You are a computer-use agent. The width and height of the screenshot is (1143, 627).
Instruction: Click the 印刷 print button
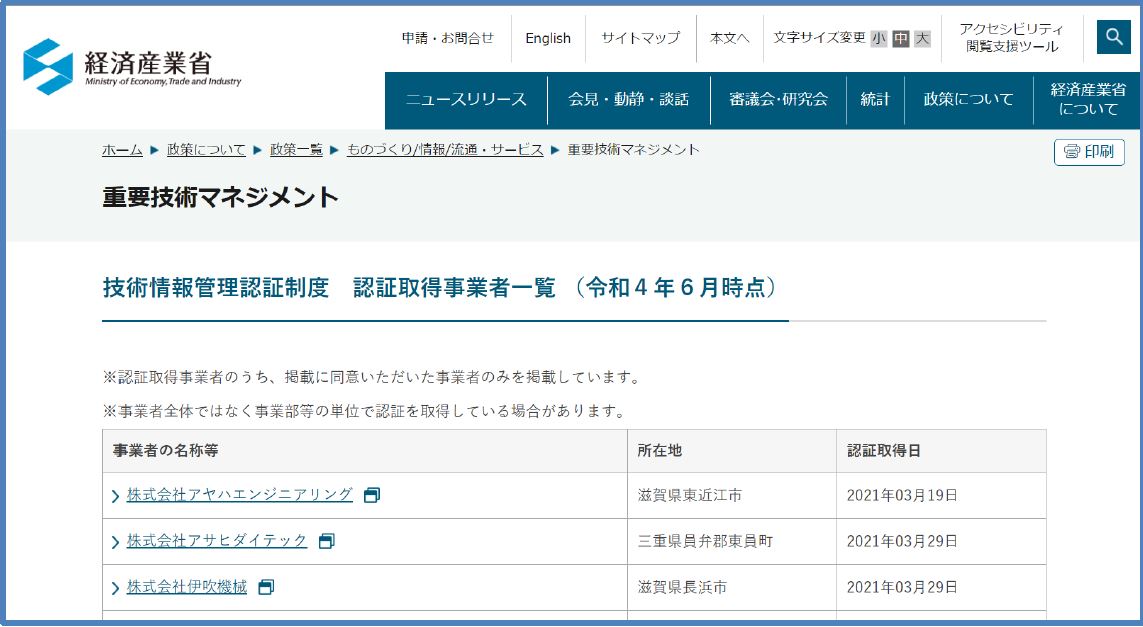(1089, 152)
